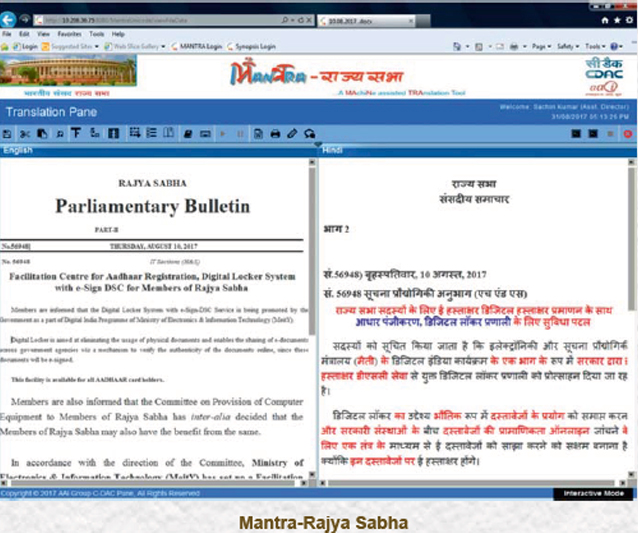Expand the Page dropdown in command bar

(540, 46)
